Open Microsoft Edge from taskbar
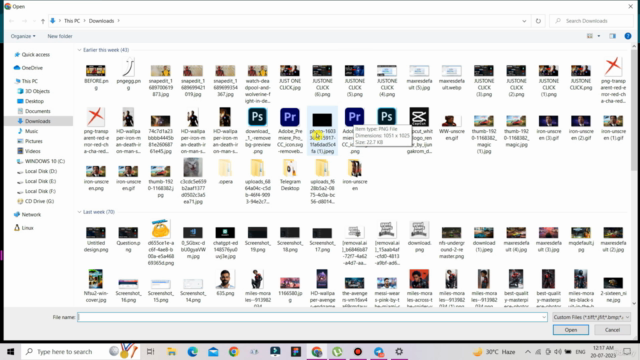 click(192, 351)
